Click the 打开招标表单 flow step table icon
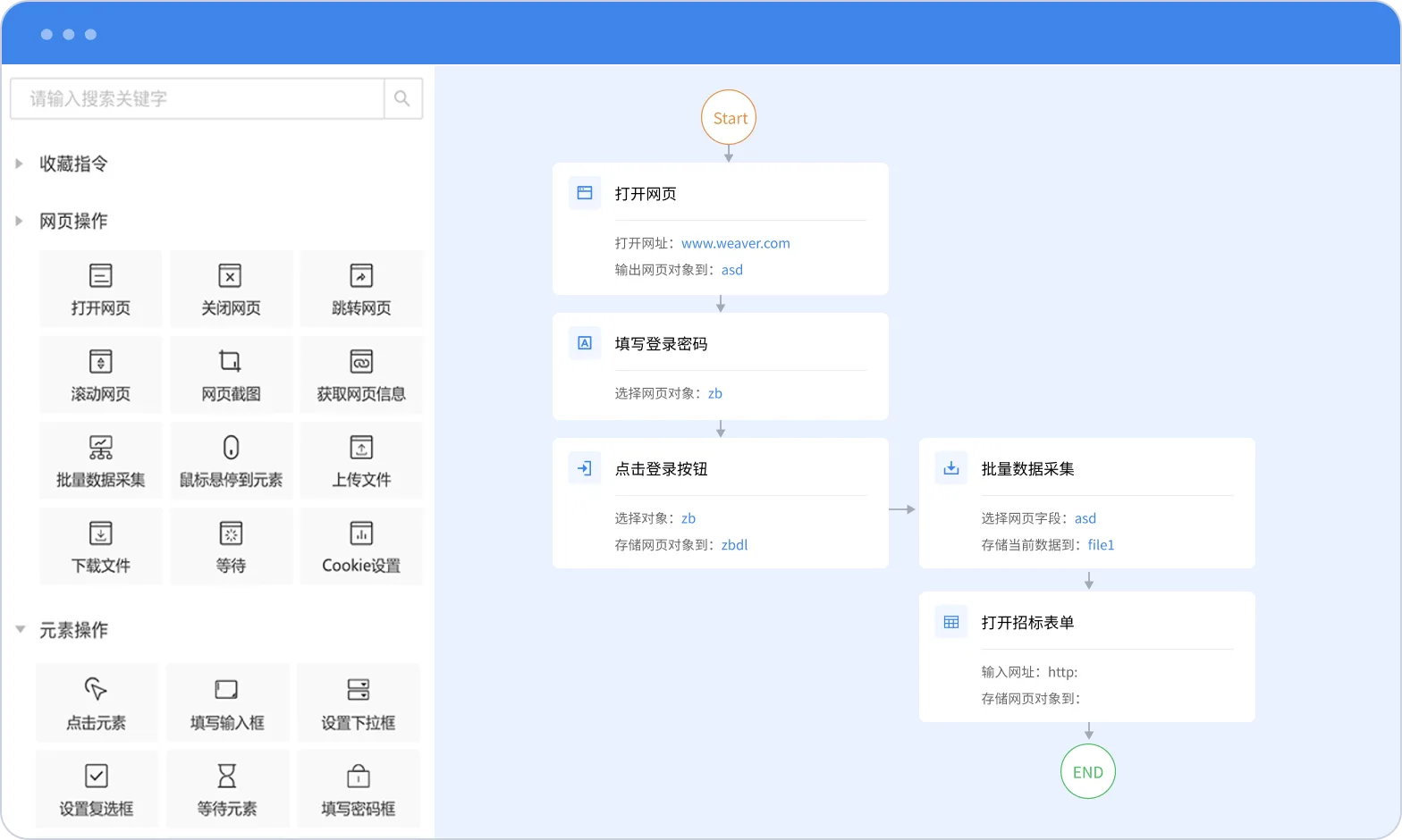 (951, 622)
